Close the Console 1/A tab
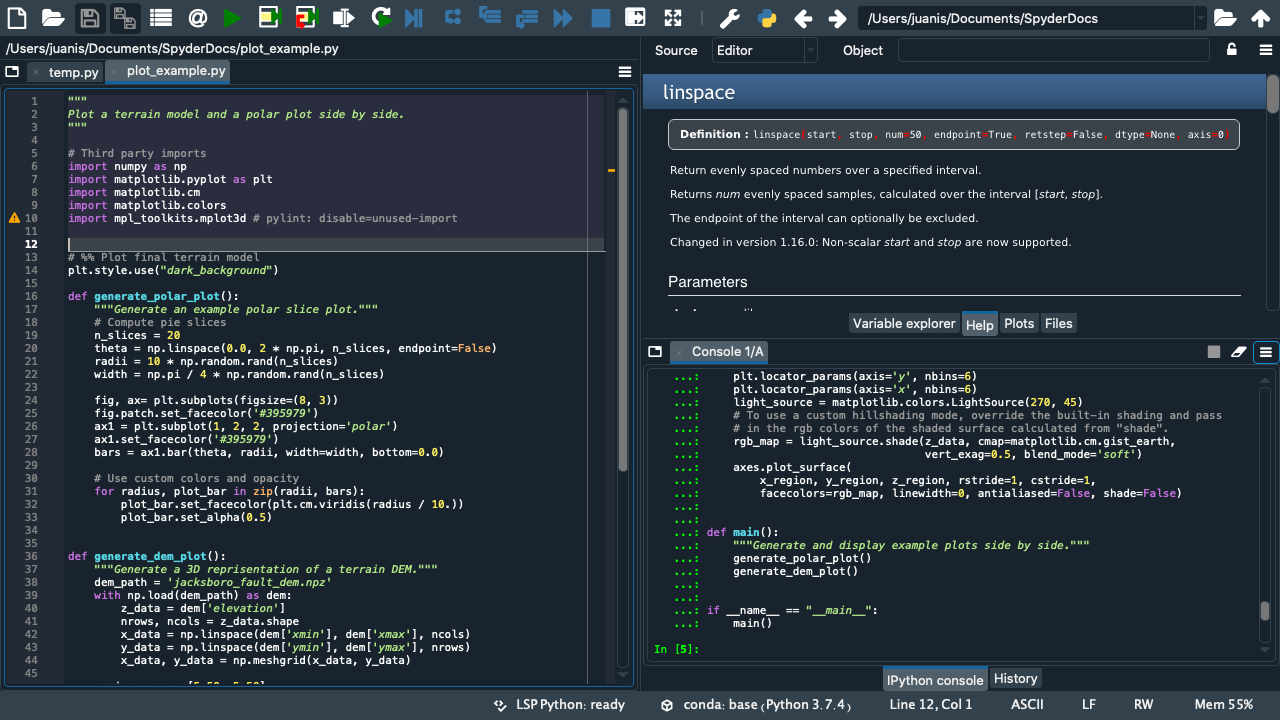 678,352
